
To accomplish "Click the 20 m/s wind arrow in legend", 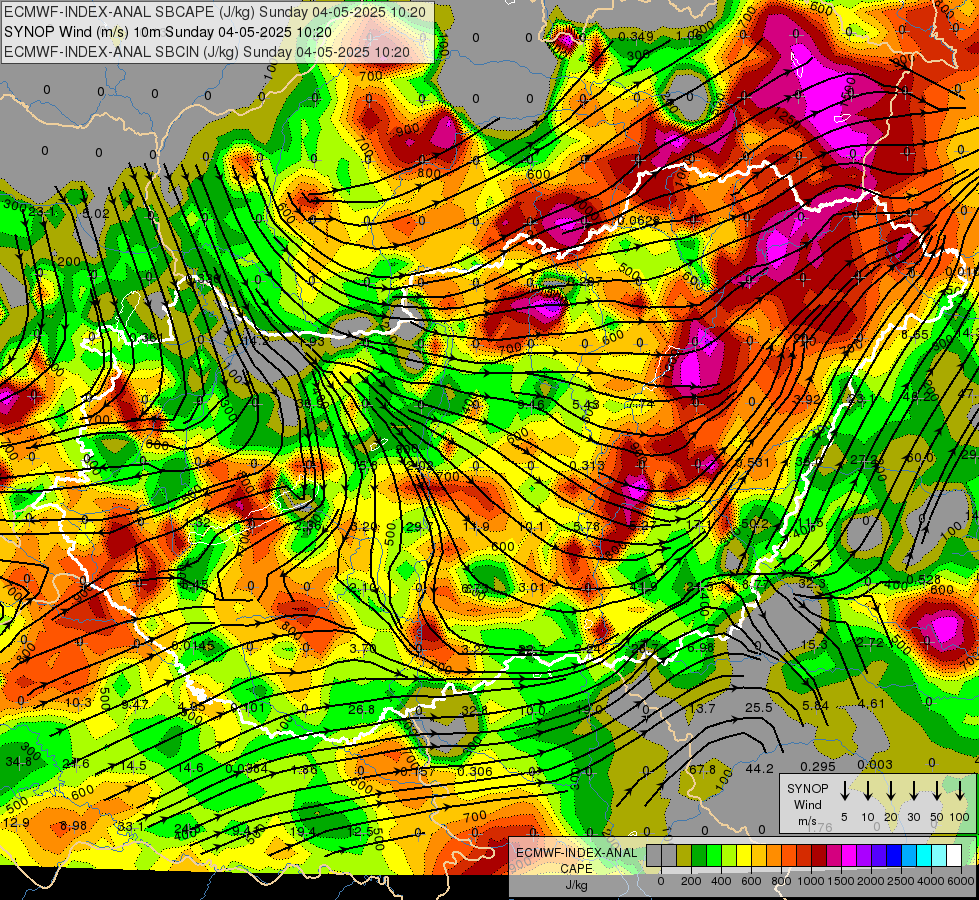I will click(x=891, y=791).
